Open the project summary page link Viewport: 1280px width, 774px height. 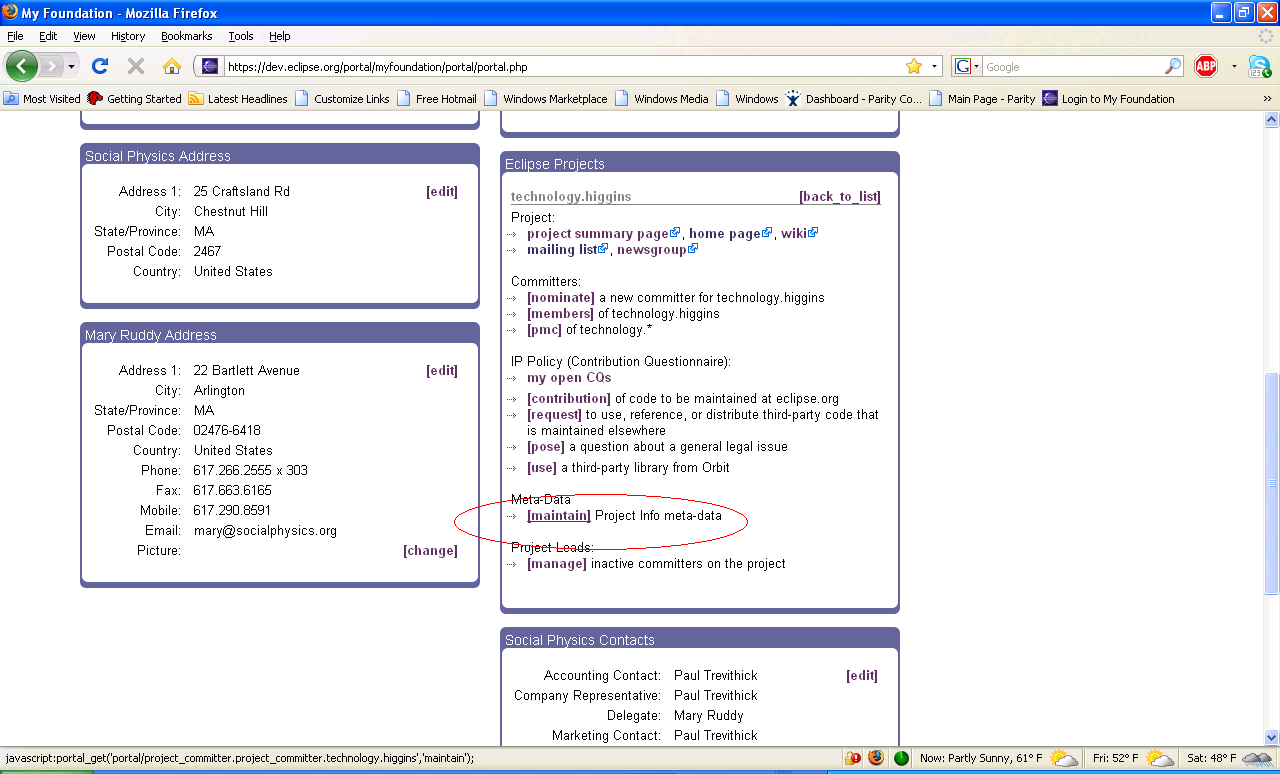pyautogui.click(x=598, y=233)
